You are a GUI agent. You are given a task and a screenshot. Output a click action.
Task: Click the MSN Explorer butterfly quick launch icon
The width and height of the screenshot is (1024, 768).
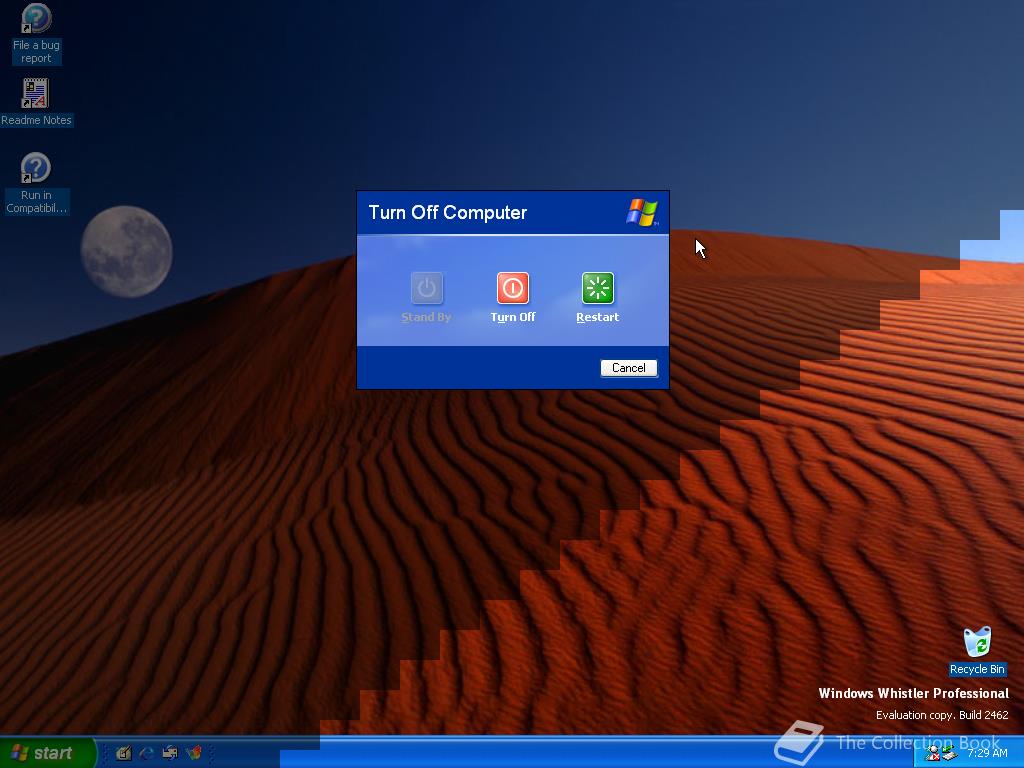[x=194, y=753]
